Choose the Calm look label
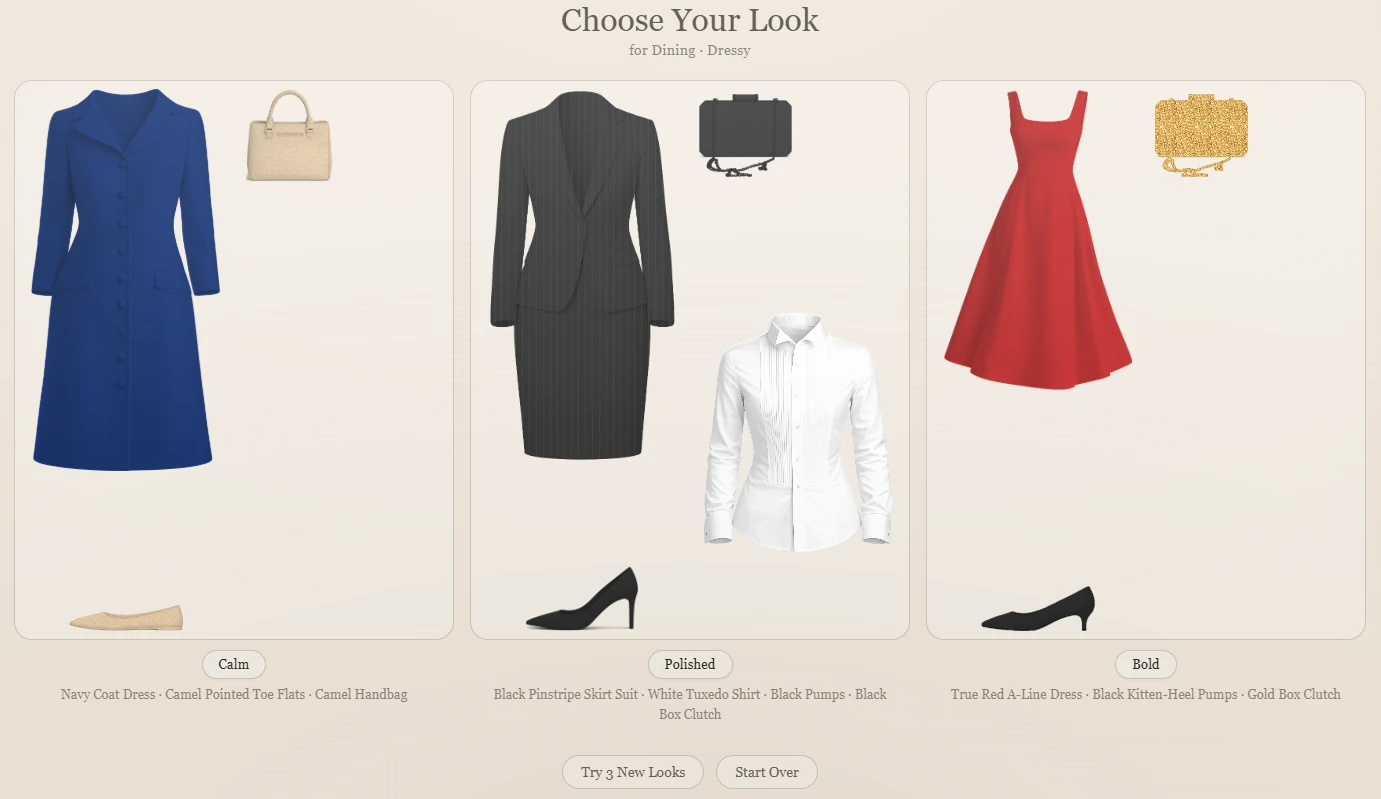 pyautogui.click(x=234, y=664)
